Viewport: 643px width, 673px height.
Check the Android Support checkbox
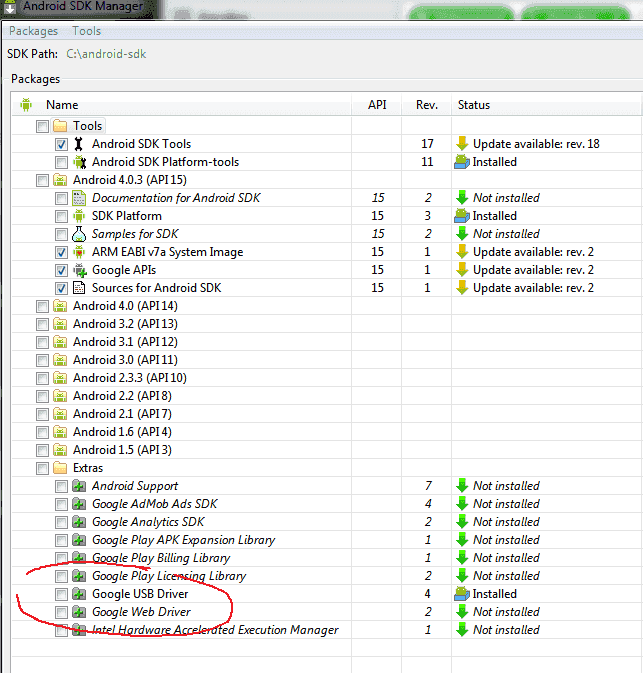coord(61,486)
